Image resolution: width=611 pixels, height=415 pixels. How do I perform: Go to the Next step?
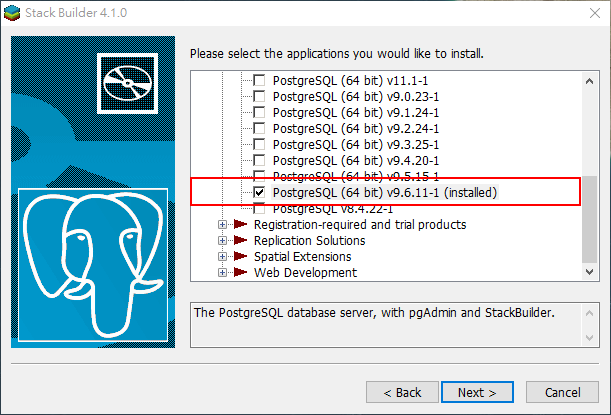coord(477,392)
